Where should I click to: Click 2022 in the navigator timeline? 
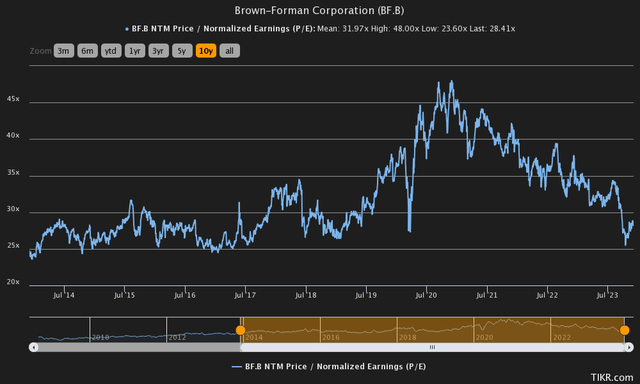coord(562,337)
